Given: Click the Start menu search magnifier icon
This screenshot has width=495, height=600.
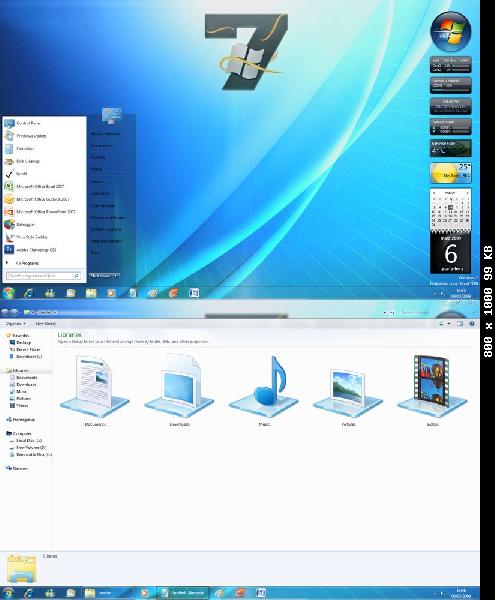Looking at the screenshot, I should click(x=77, y=276).
